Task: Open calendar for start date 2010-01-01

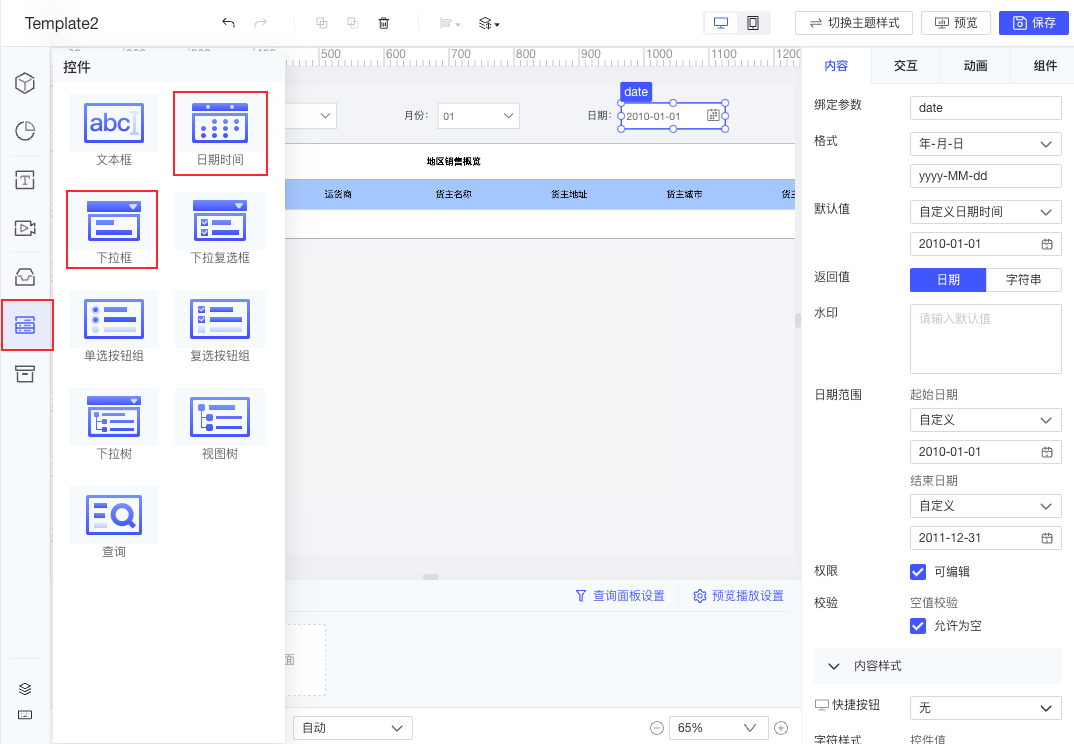Action: (1047, 452)
